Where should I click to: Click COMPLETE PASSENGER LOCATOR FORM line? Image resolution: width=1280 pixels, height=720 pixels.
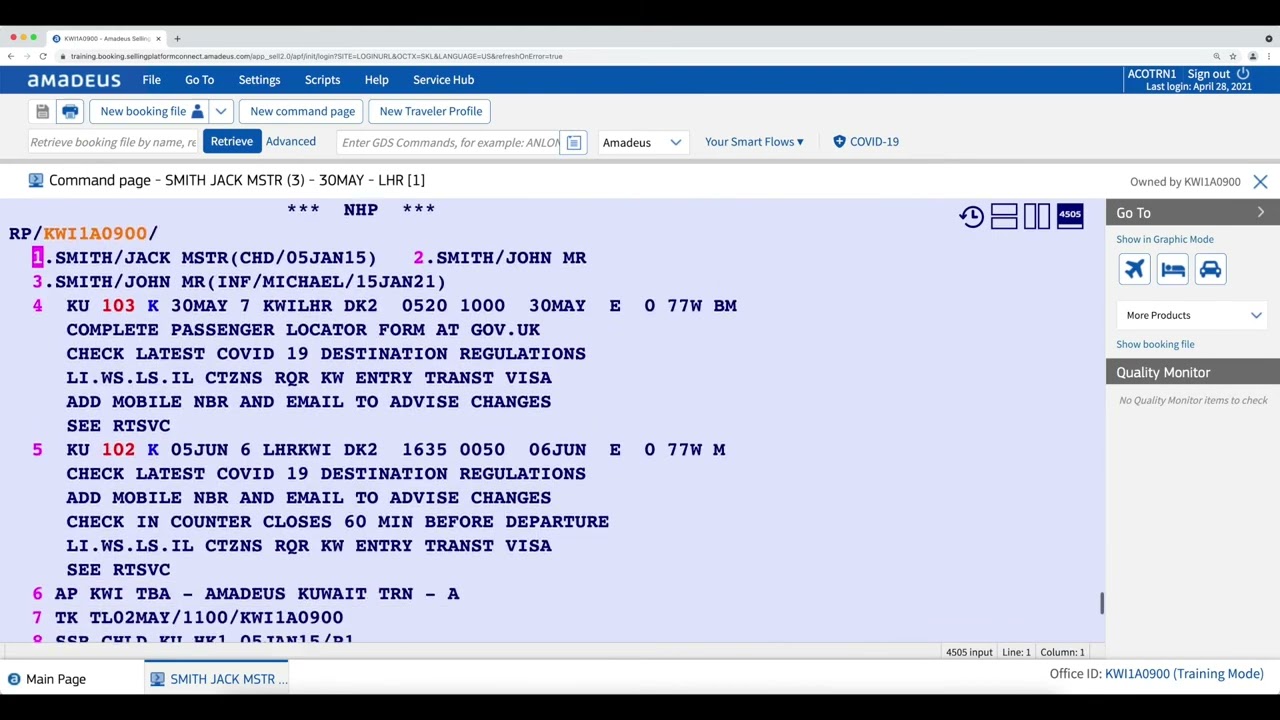(303, 330)
